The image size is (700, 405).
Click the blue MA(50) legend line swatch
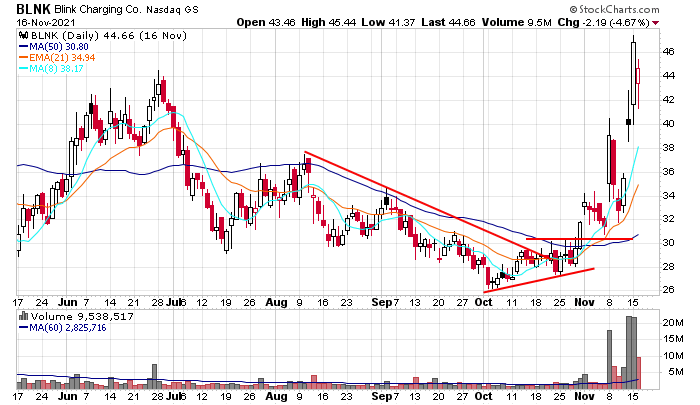[x=23, y=47]
